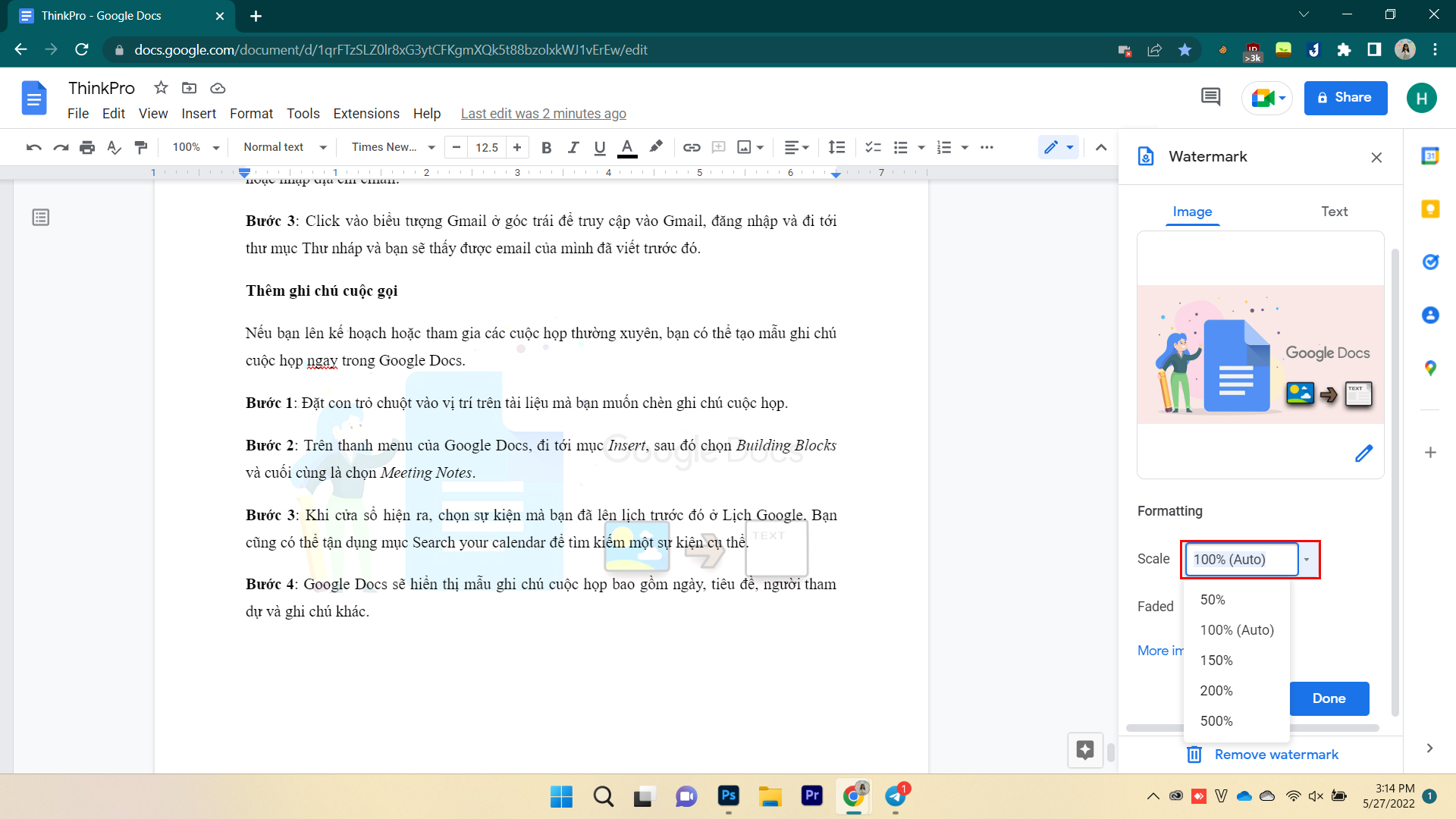The image size is (1456, 819).
Task: Open the Google Meet call dropdown
Action: click(1267, 98)
